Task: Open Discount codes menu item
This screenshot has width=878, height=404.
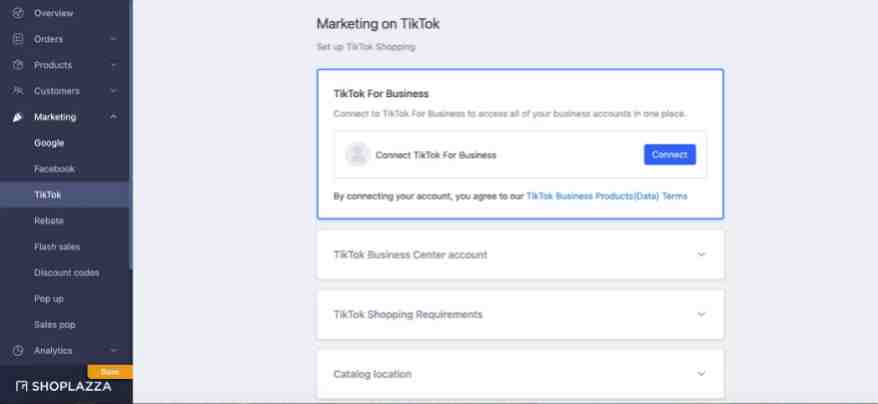Action: coord(66,273)
